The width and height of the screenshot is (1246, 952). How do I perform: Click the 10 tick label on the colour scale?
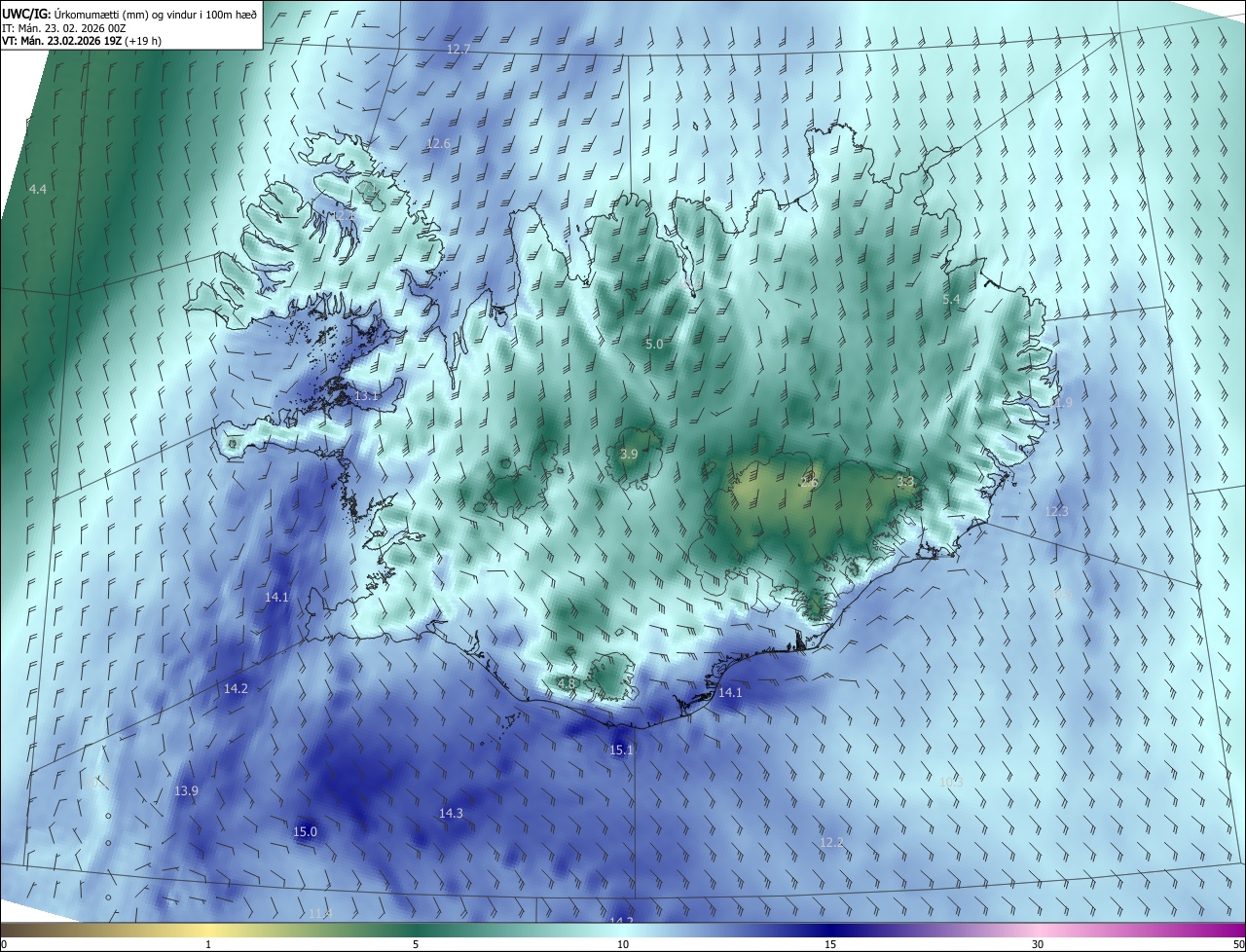point(623,945)
